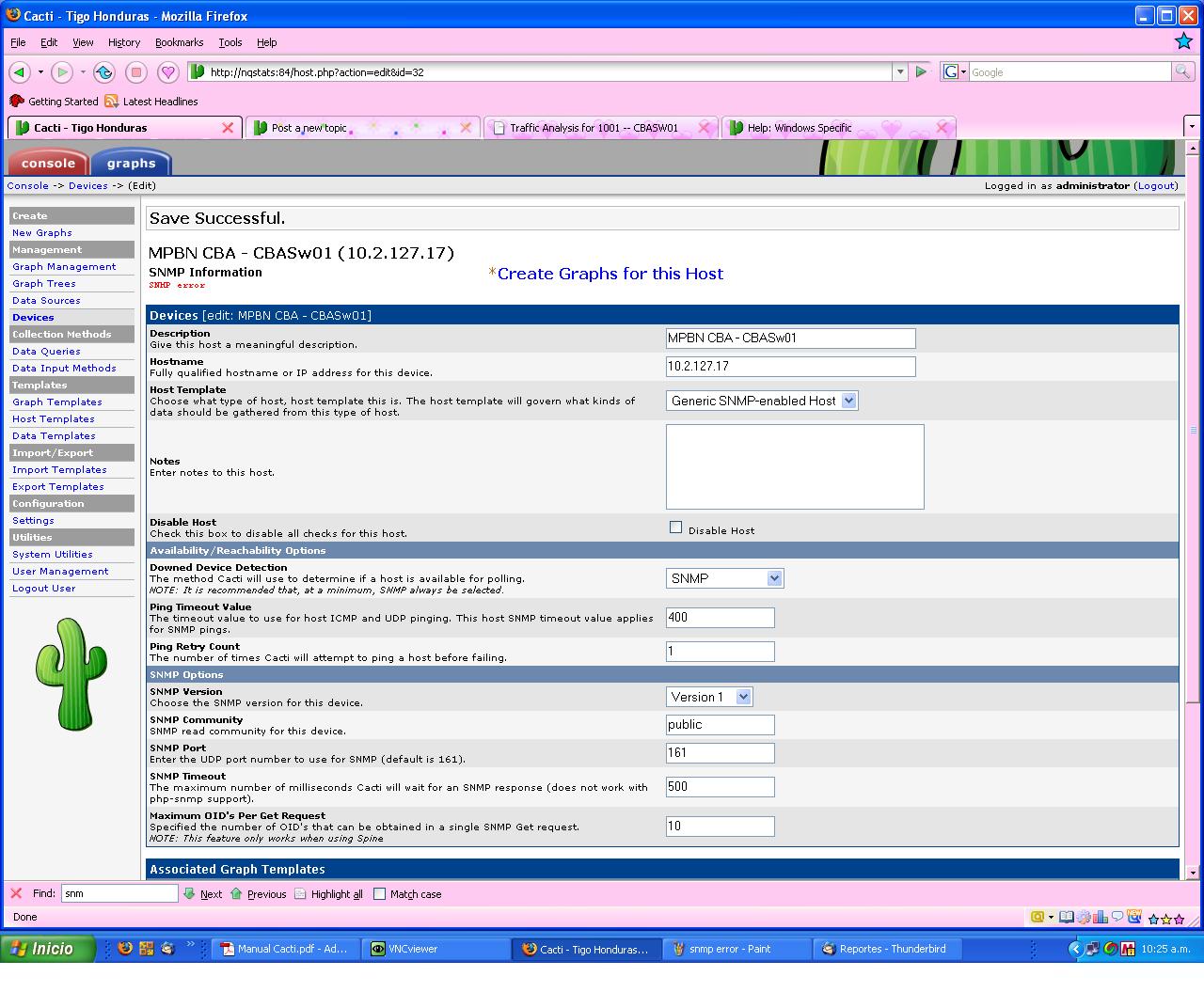The image size is (1204, 1008).
Task: Toggle the Match case checkbox
Action: (380, 894)
